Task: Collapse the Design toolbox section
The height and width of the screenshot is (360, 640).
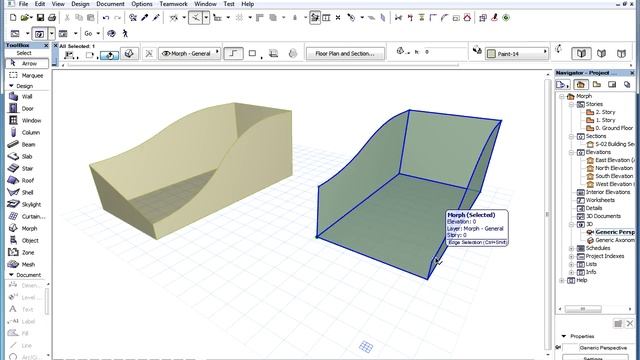Action: 11,86
